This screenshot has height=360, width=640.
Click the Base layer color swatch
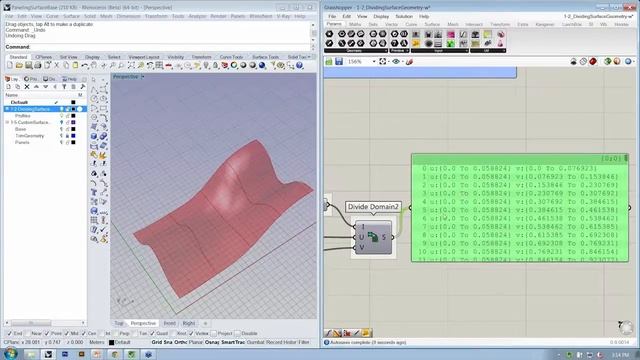pyautogui.click(x=73, y=129)
